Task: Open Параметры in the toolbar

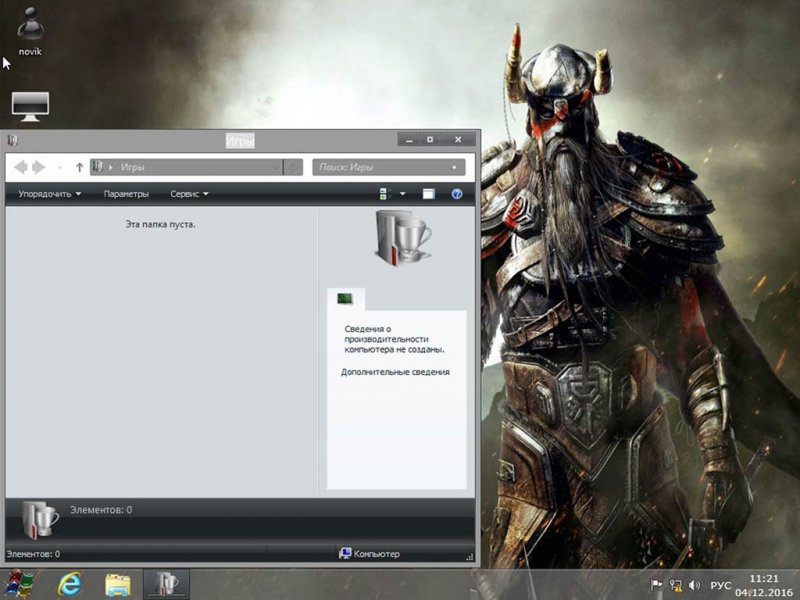Action: [126, 194]
